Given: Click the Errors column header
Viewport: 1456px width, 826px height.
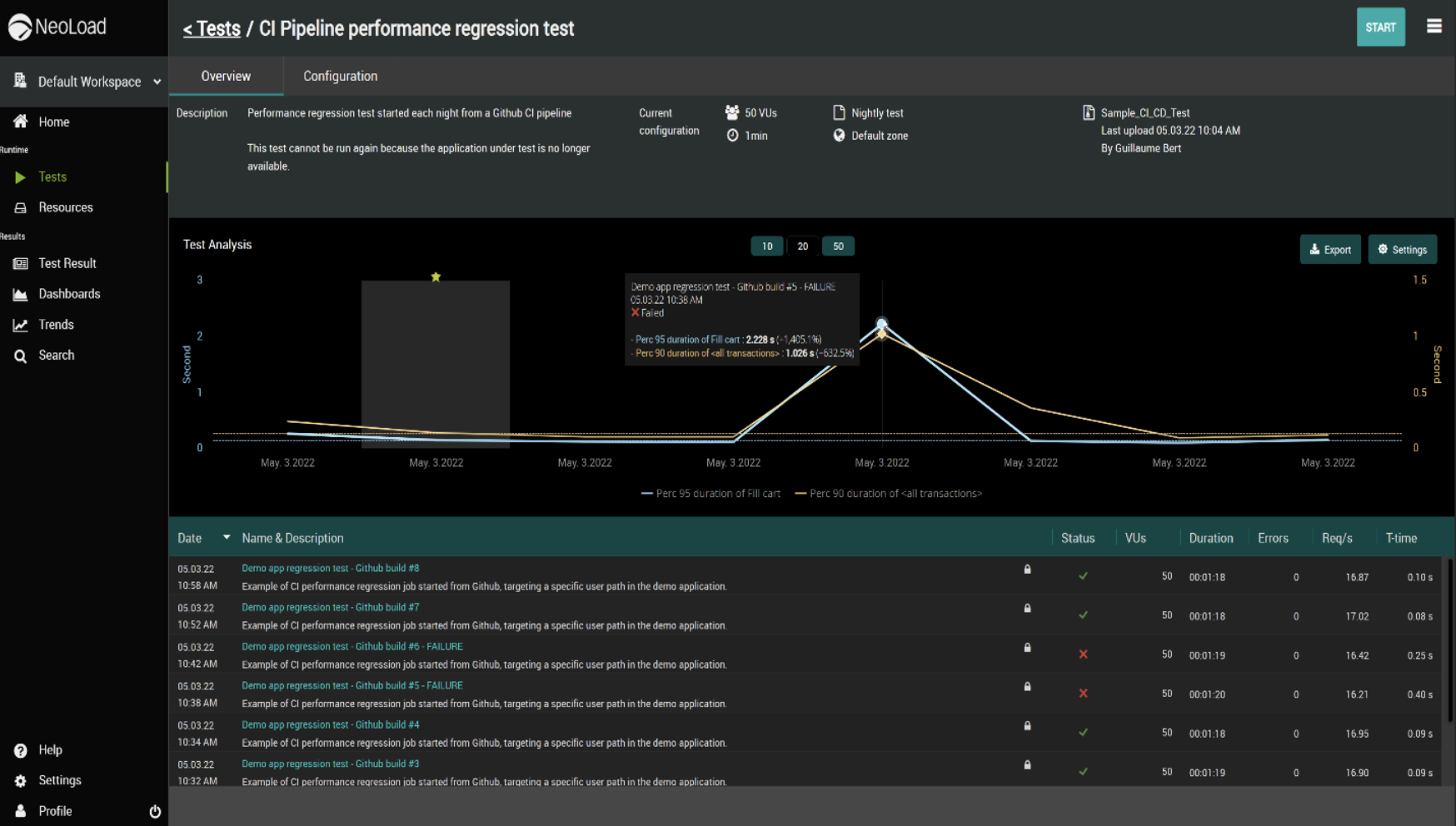Looking at the screenshot, I should coord(1273,538).
